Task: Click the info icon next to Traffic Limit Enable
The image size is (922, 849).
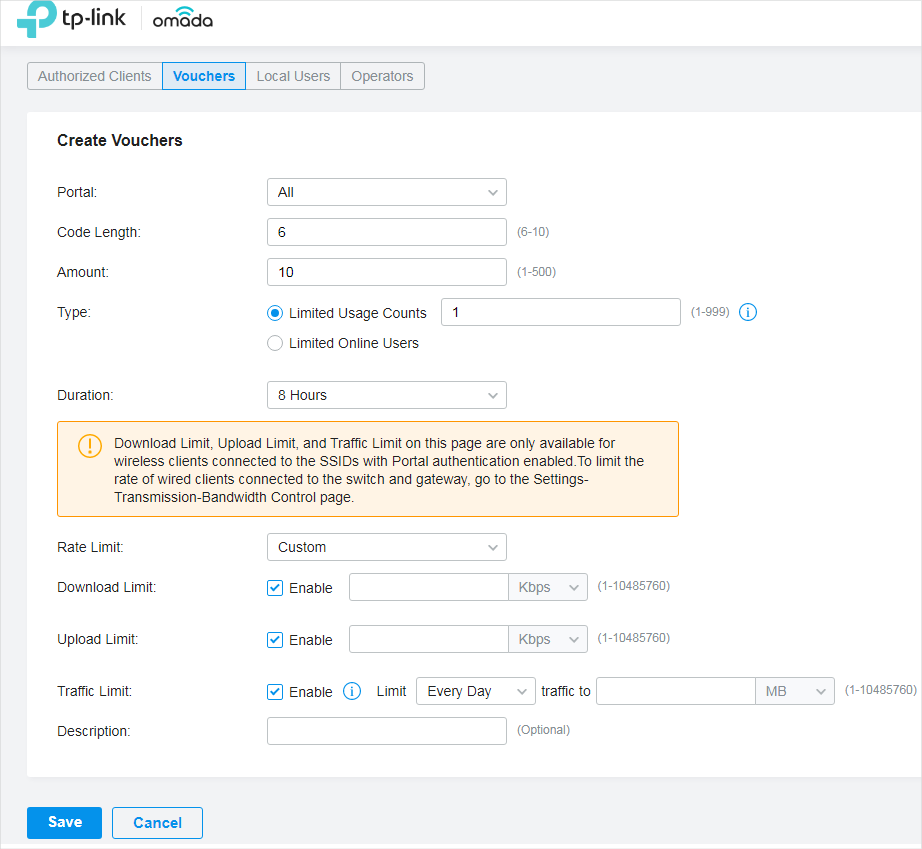Action: [x=351, y=691]
